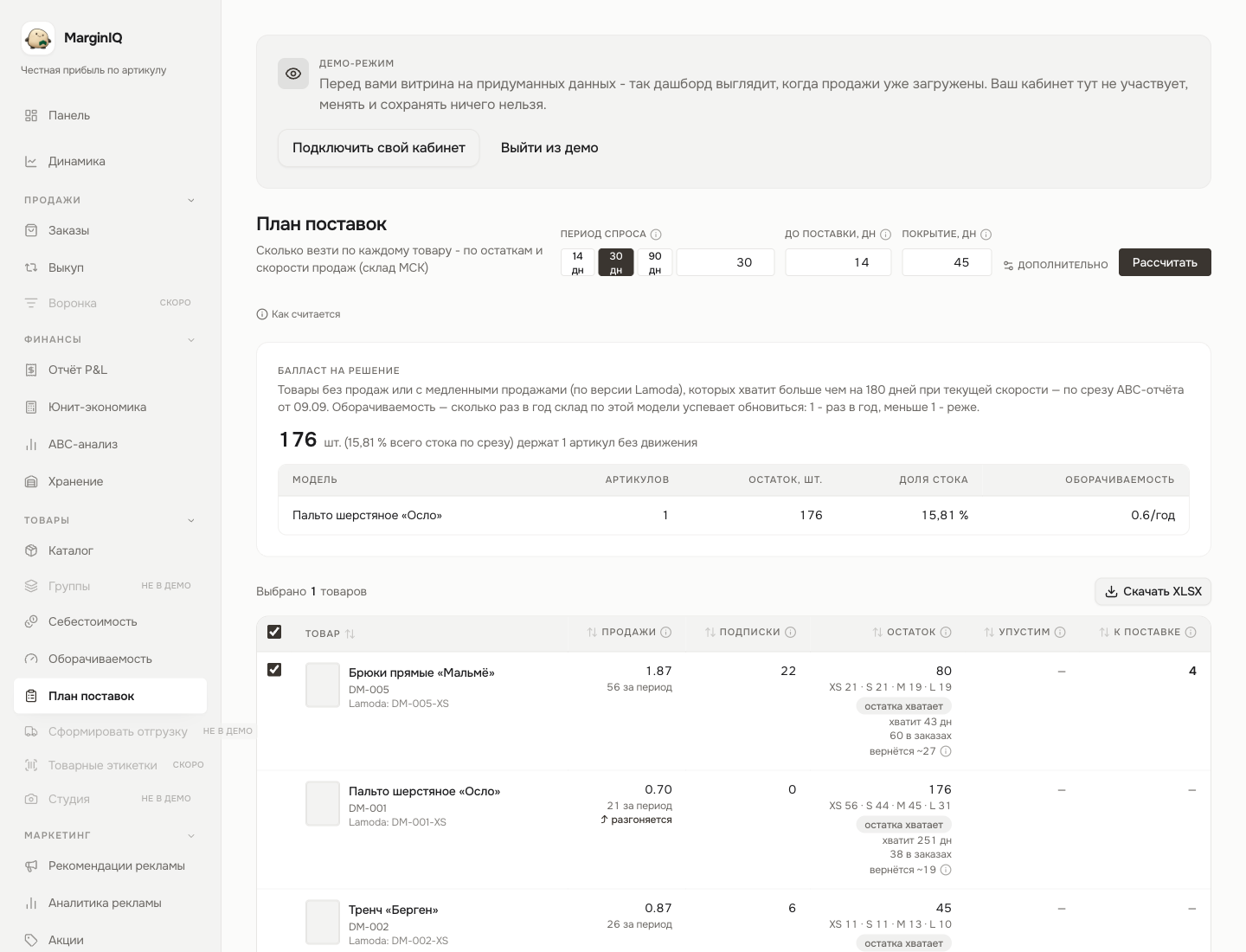Click the Отчёт P&L icon in sidebar
The image size is (1246, 952).
[31, 370]
